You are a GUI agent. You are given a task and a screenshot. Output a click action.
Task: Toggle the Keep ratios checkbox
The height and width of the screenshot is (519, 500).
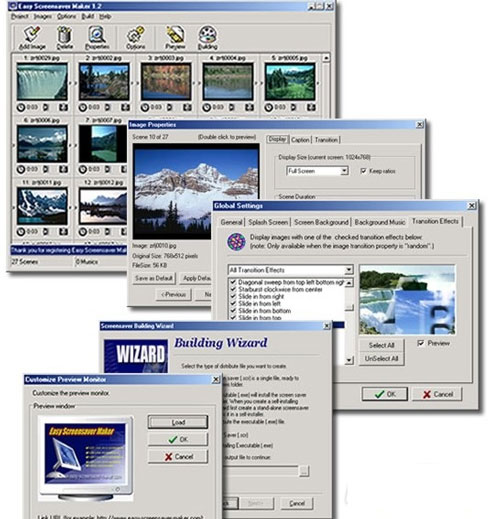(363, 171)
